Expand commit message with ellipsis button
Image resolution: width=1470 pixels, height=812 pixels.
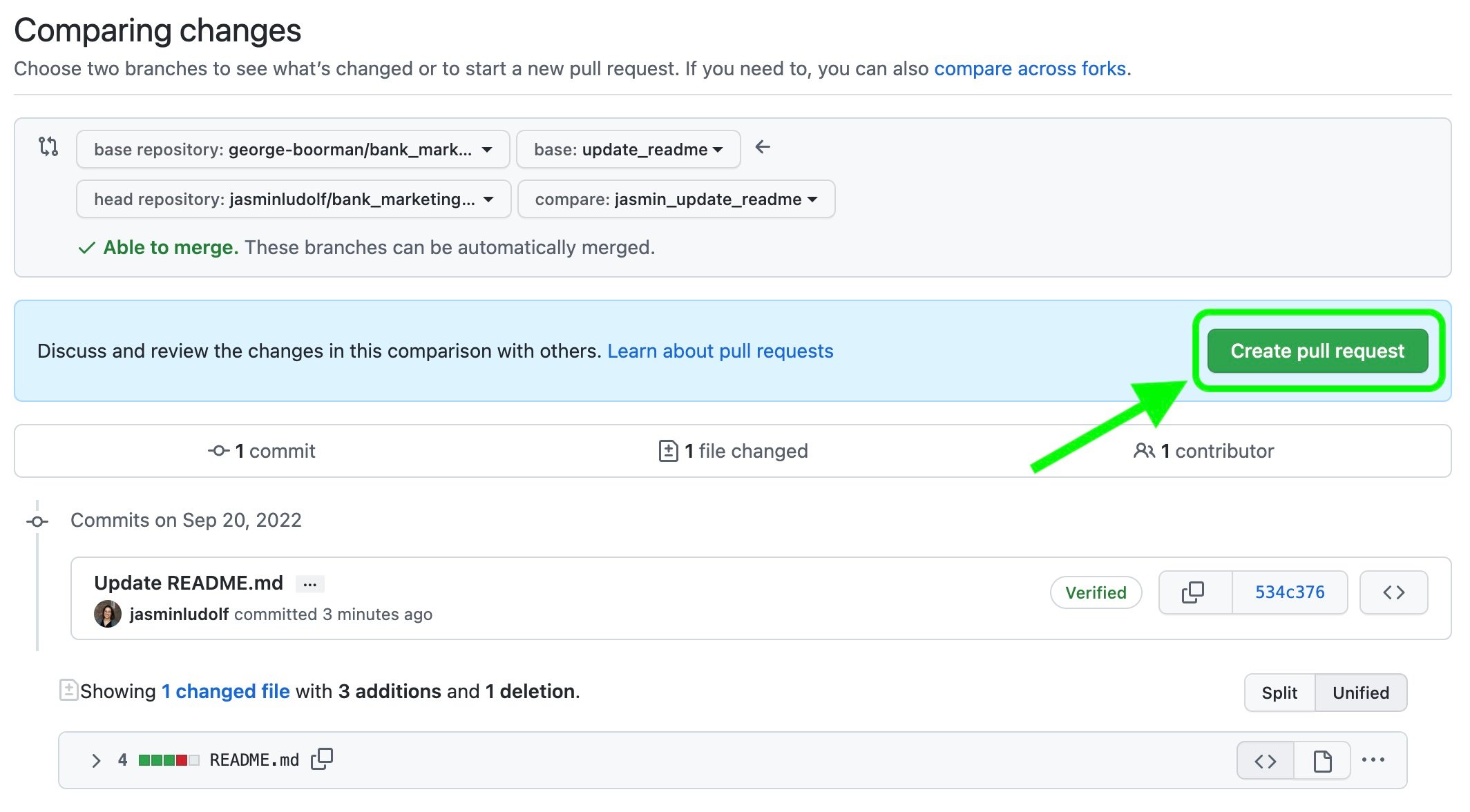(x=310, y=584)
